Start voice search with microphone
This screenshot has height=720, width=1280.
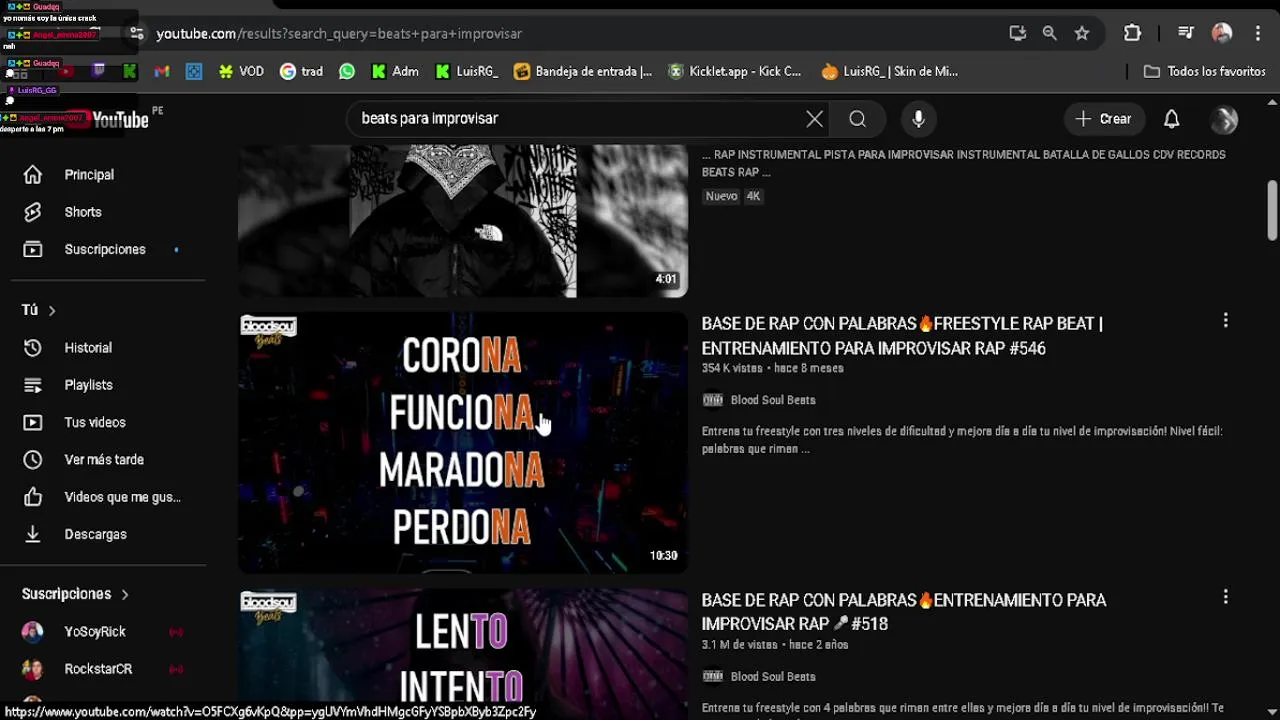[x=918, y=119]
